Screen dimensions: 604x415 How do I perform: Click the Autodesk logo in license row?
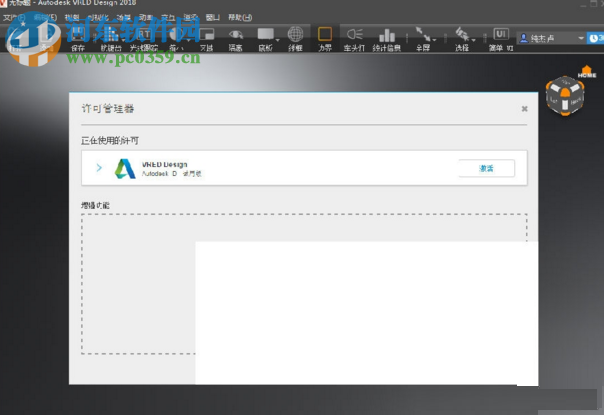point(125,169)
